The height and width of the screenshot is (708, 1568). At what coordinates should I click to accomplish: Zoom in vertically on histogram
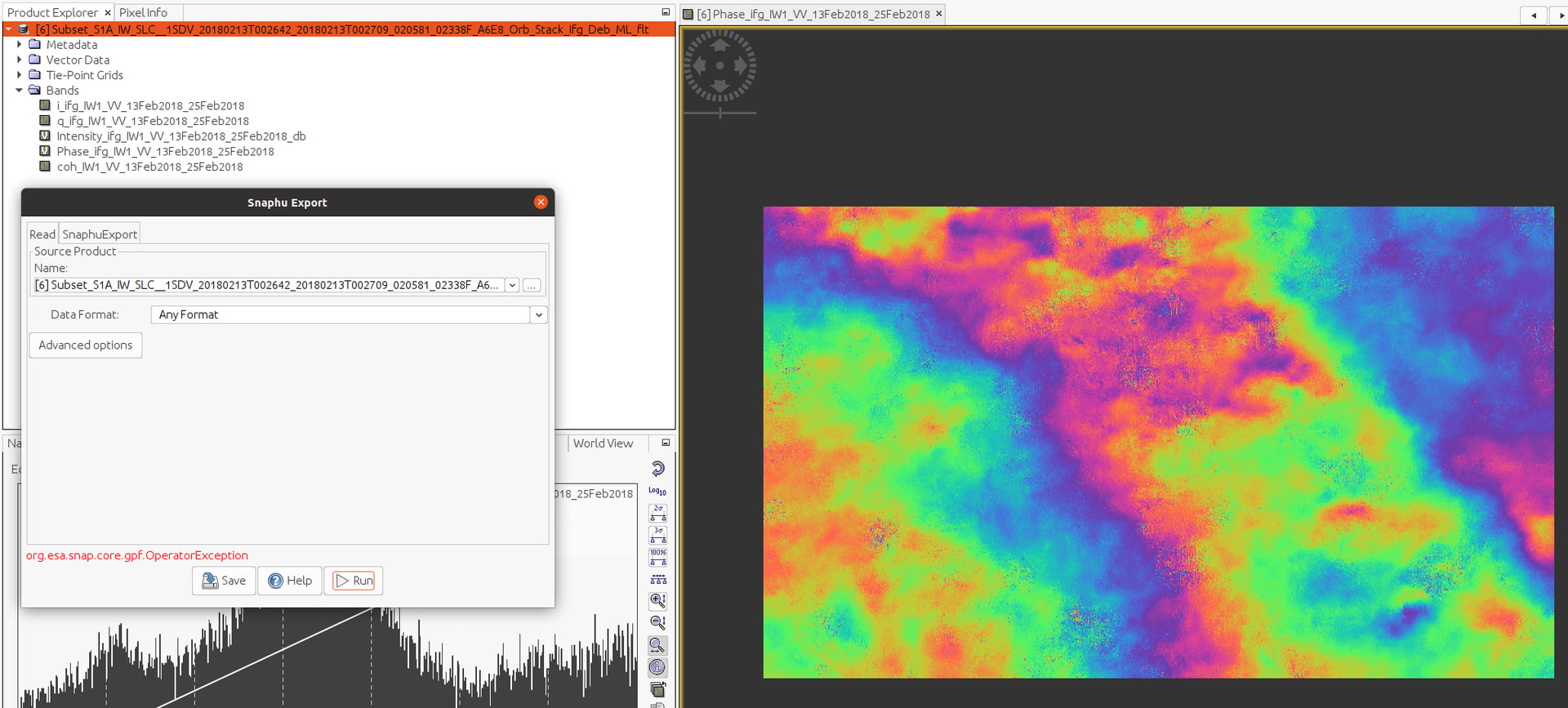pyautogui.click(x=657, y=601)
